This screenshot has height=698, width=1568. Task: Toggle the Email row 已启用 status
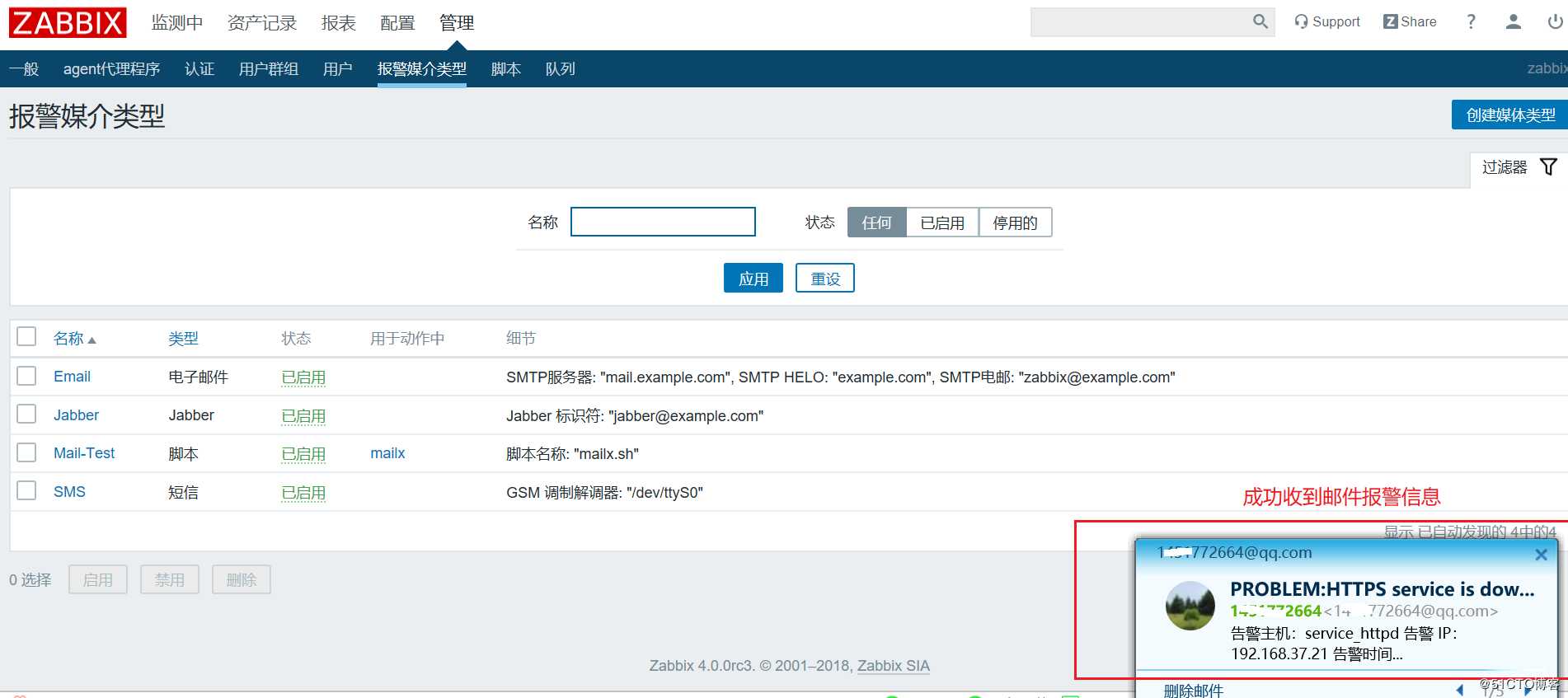303,377
